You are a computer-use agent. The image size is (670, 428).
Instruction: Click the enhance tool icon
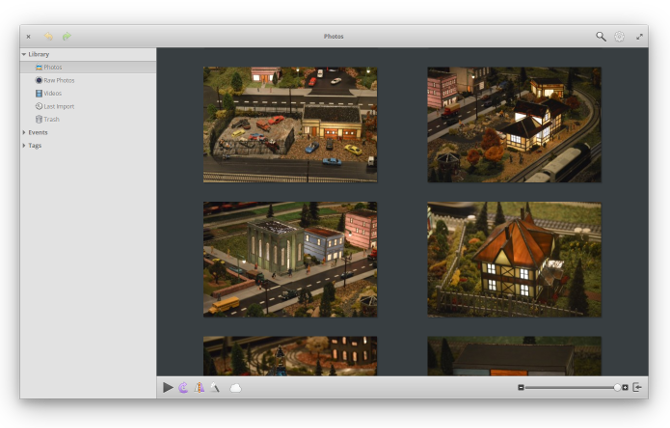[215, 387]
